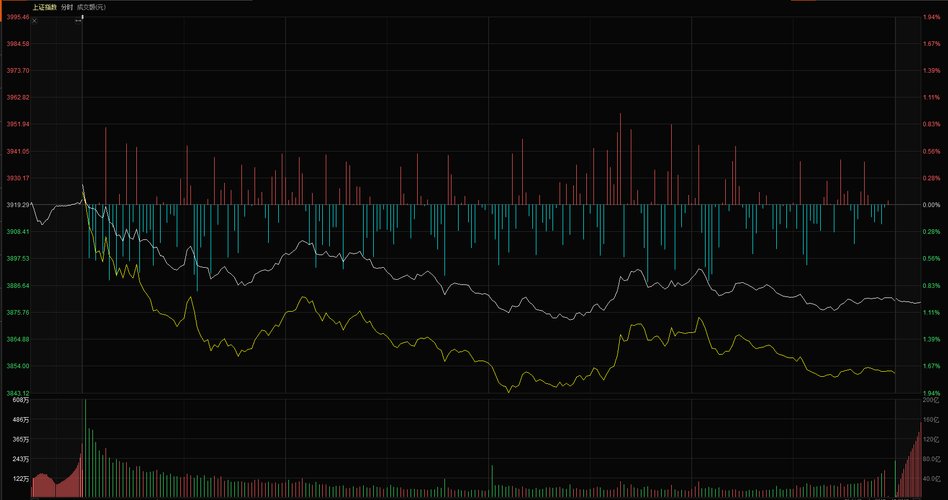Click the 3930.17 price axis value
The width and height of the screenshot is (948, 500).
point(18,178)
